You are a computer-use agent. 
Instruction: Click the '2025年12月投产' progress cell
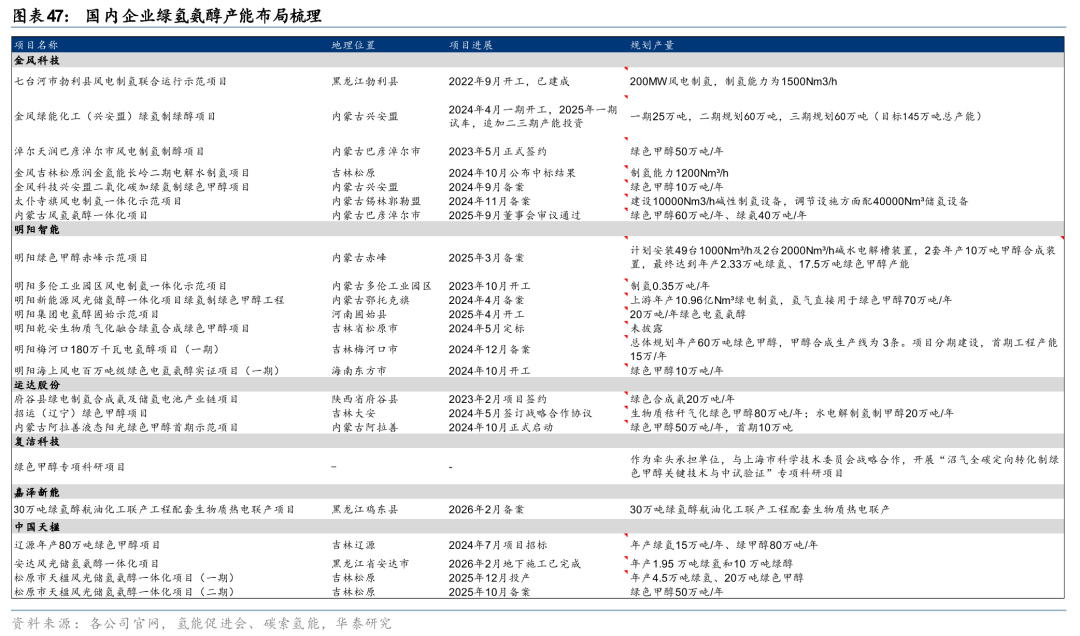pos(489,578)
